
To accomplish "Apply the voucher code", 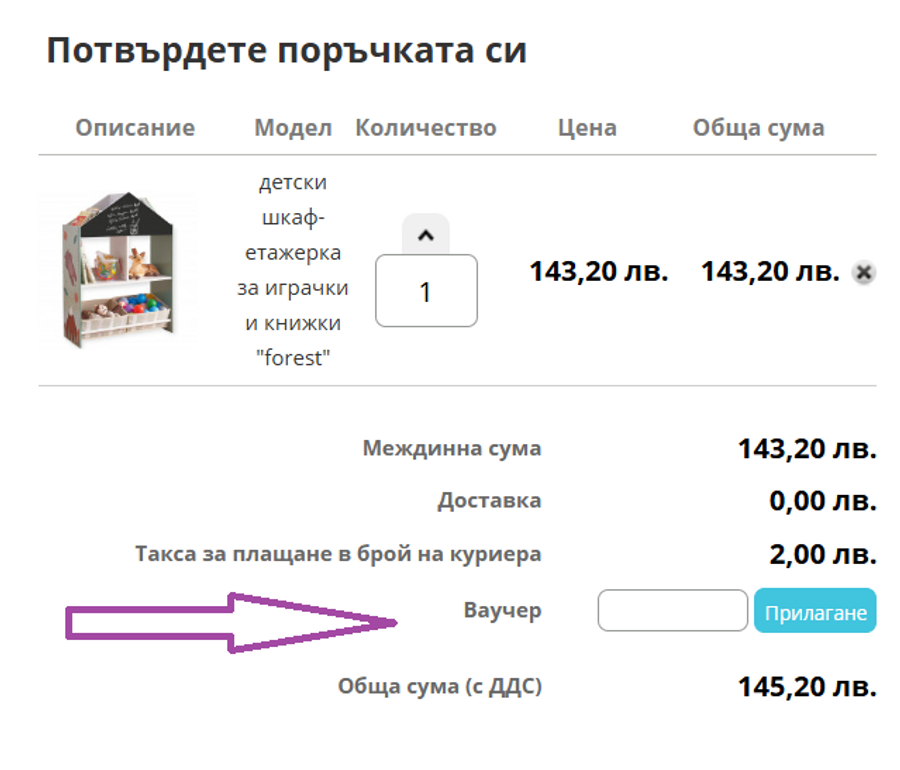I will click(815, 610).
